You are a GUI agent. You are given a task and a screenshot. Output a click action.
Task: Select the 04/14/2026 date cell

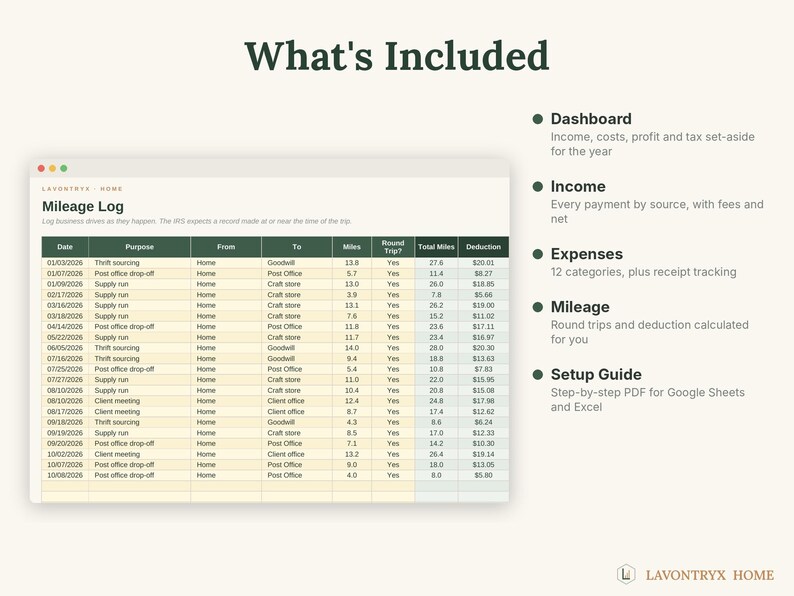point(65,327)
